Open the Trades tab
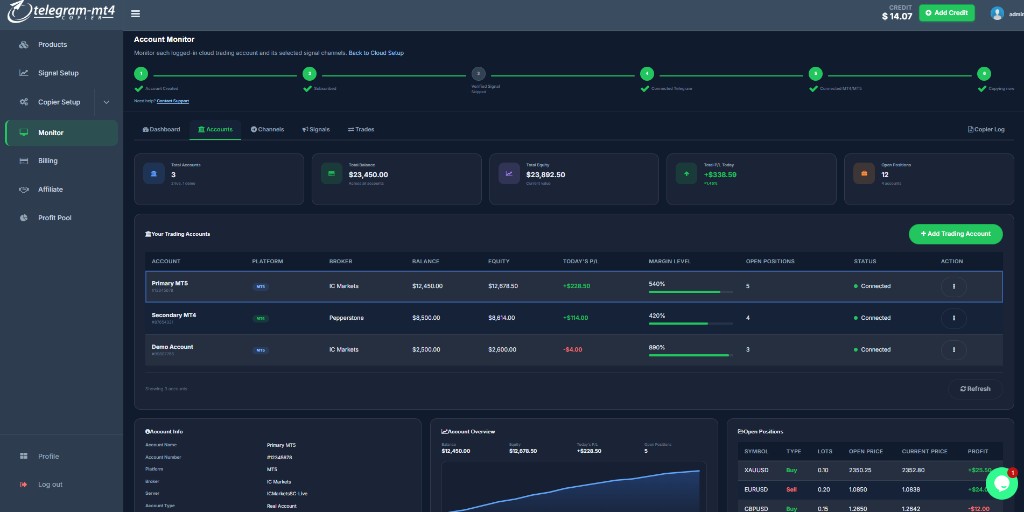Screen dimensions: 1024x512 click(360, 129)
